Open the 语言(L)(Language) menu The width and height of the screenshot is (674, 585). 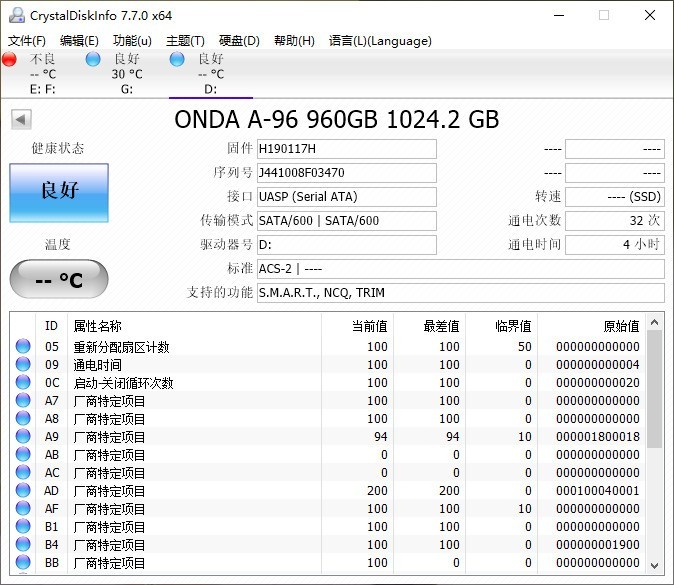point(380,41)
